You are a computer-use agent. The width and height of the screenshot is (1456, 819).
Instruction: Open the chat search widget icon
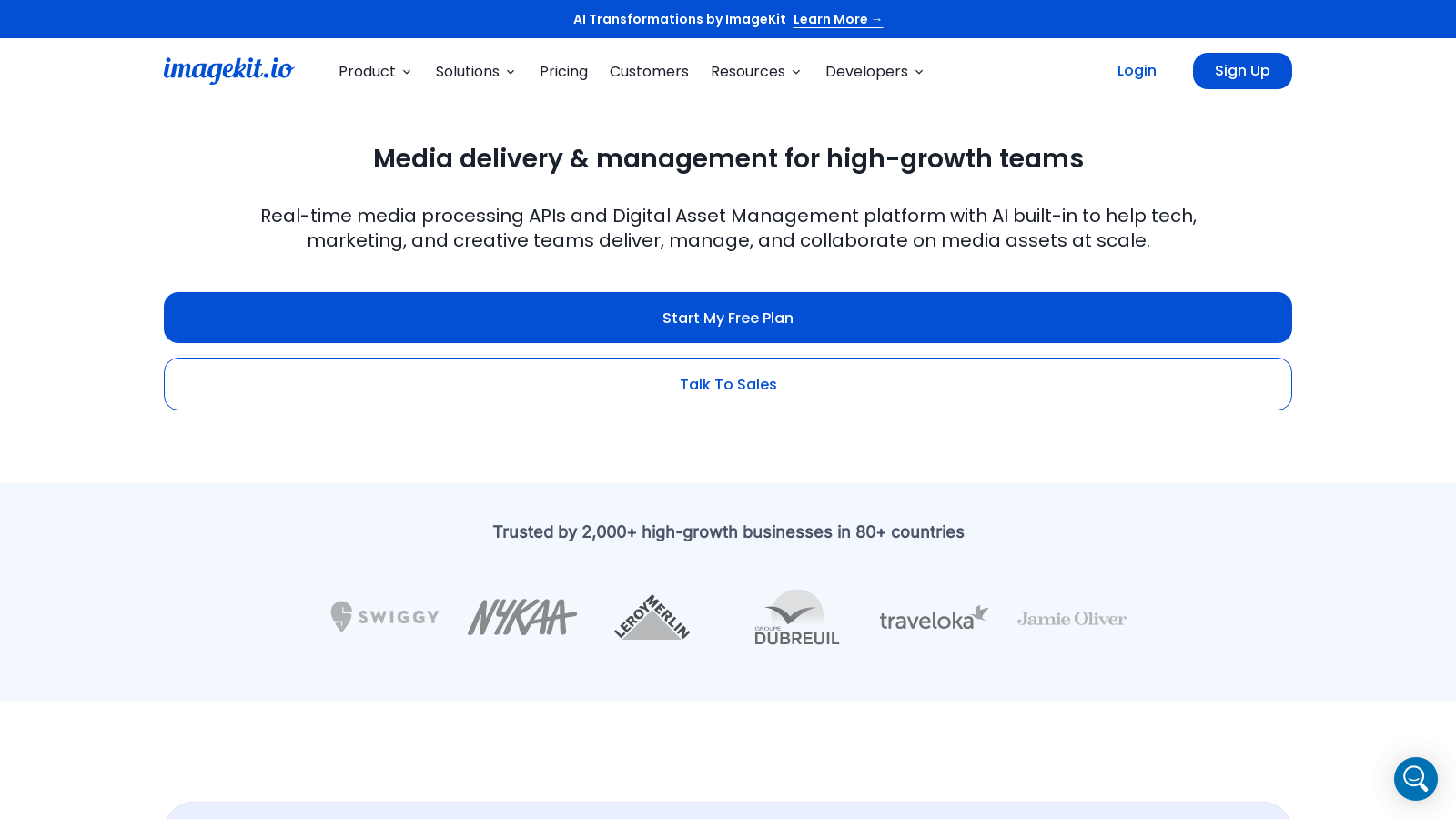click(x=1415, y=779)
